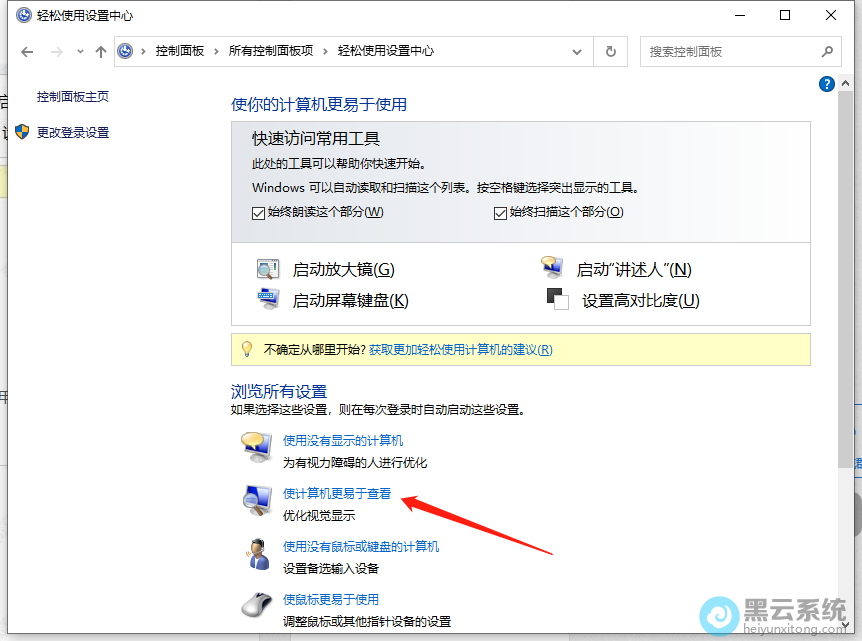Screen dimensions: 862x641
Task: Open the 使用没有鼠标或键盘的计算机 link
Action: (x=361, y=546)
